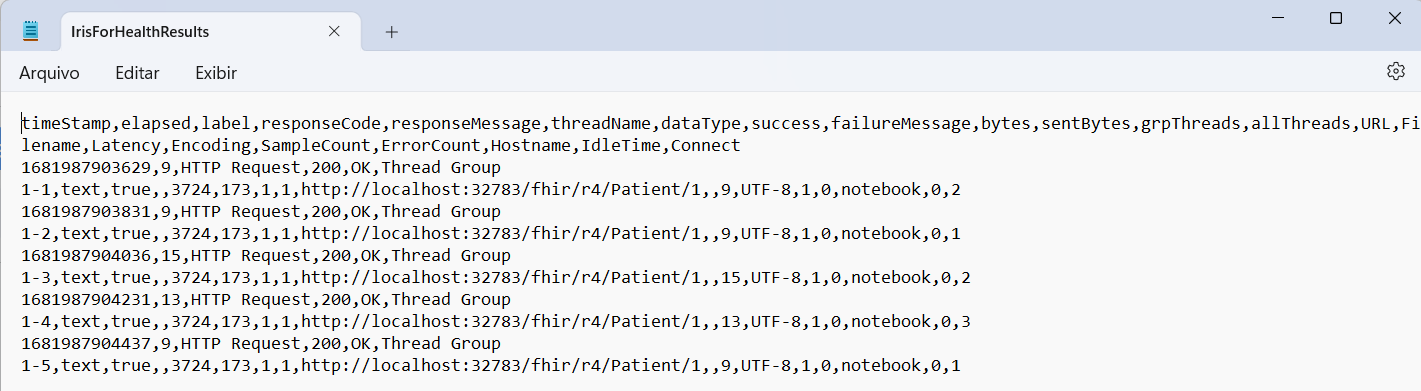The height and width of the screenshot is (391, 1421).
Task: Click on timestamp 1681987904231 line
Action: point(266,300)
